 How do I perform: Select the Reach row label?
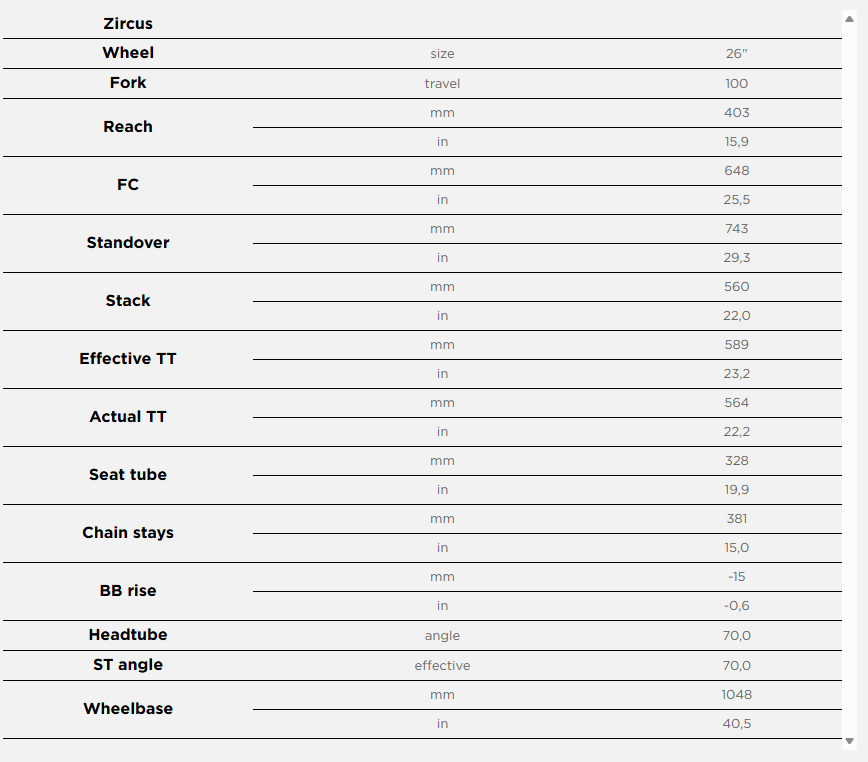pos(128,127)
